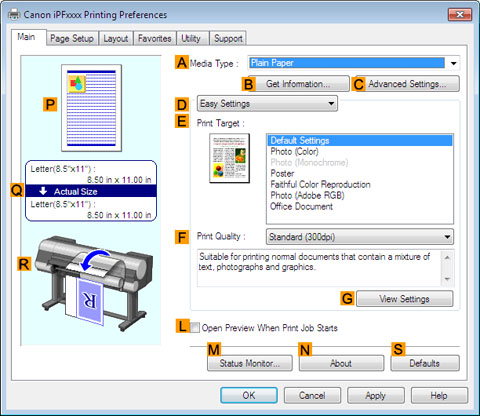Screen dimensions: 480x416
Task: Click the Print Target sample document image
Action: [x=230, y=158]
